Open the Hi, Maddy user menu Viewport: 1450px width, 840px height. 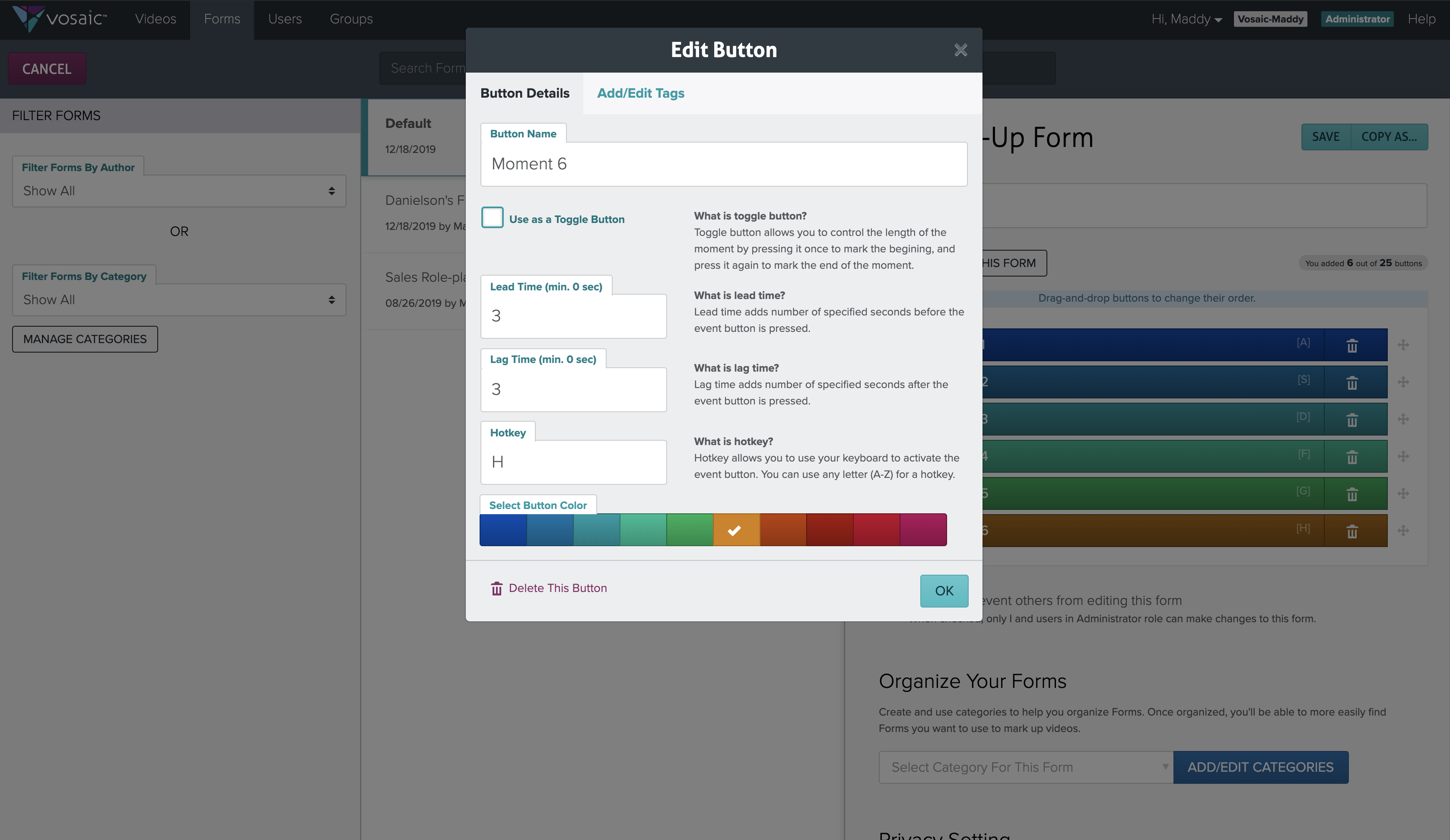1186,19
